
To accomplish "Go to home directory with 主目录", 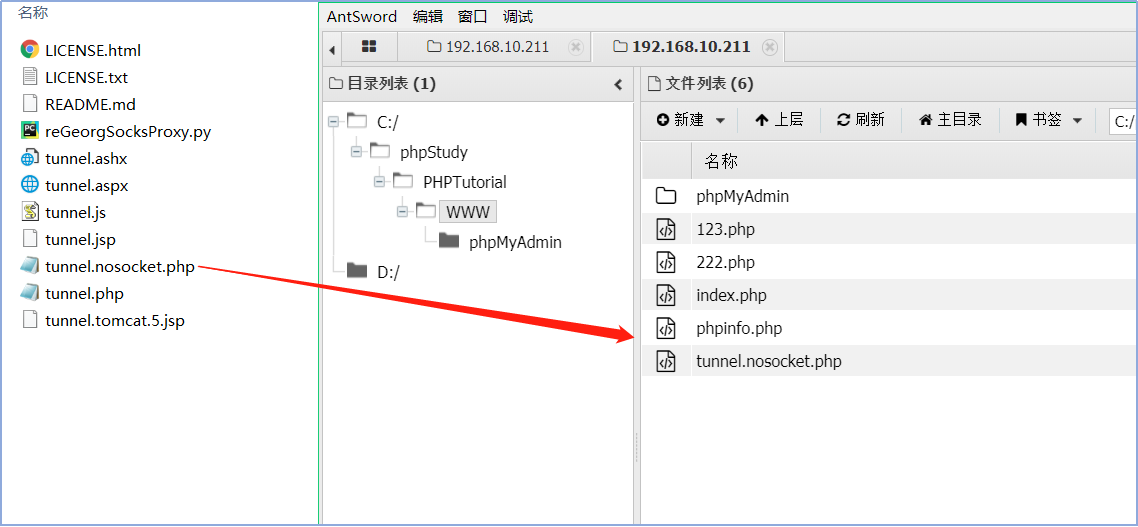I will [x=950, y=120].
